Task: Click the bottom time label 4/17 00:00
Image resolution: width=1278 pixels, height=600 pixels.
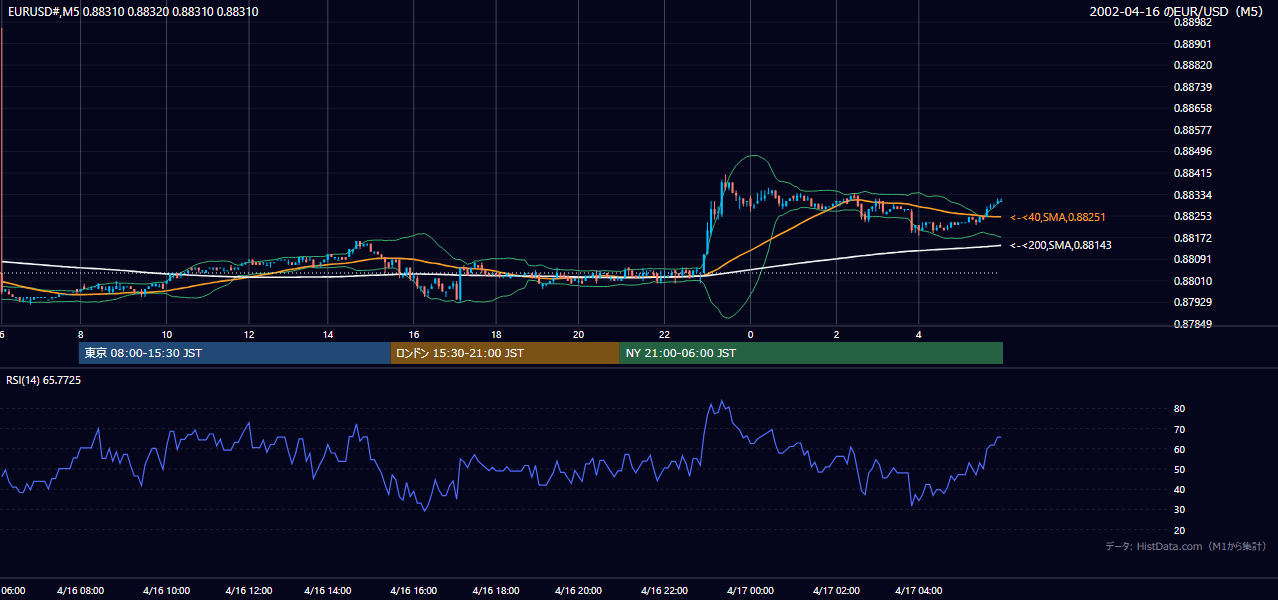Action: [x=750, y=591]
